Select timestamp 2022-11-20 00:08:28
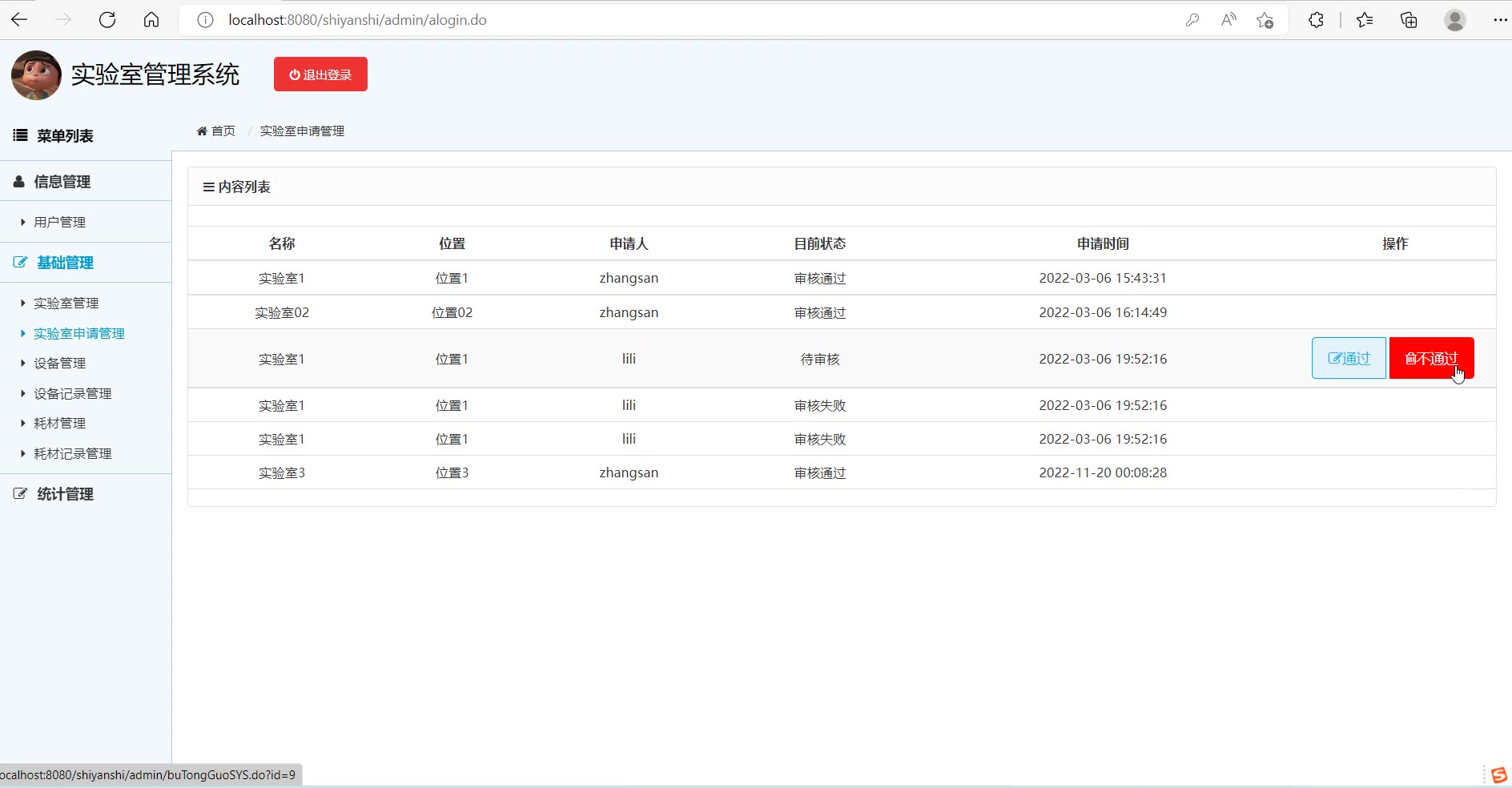This screenshot has height=788, width=1512. point(1103,472)
